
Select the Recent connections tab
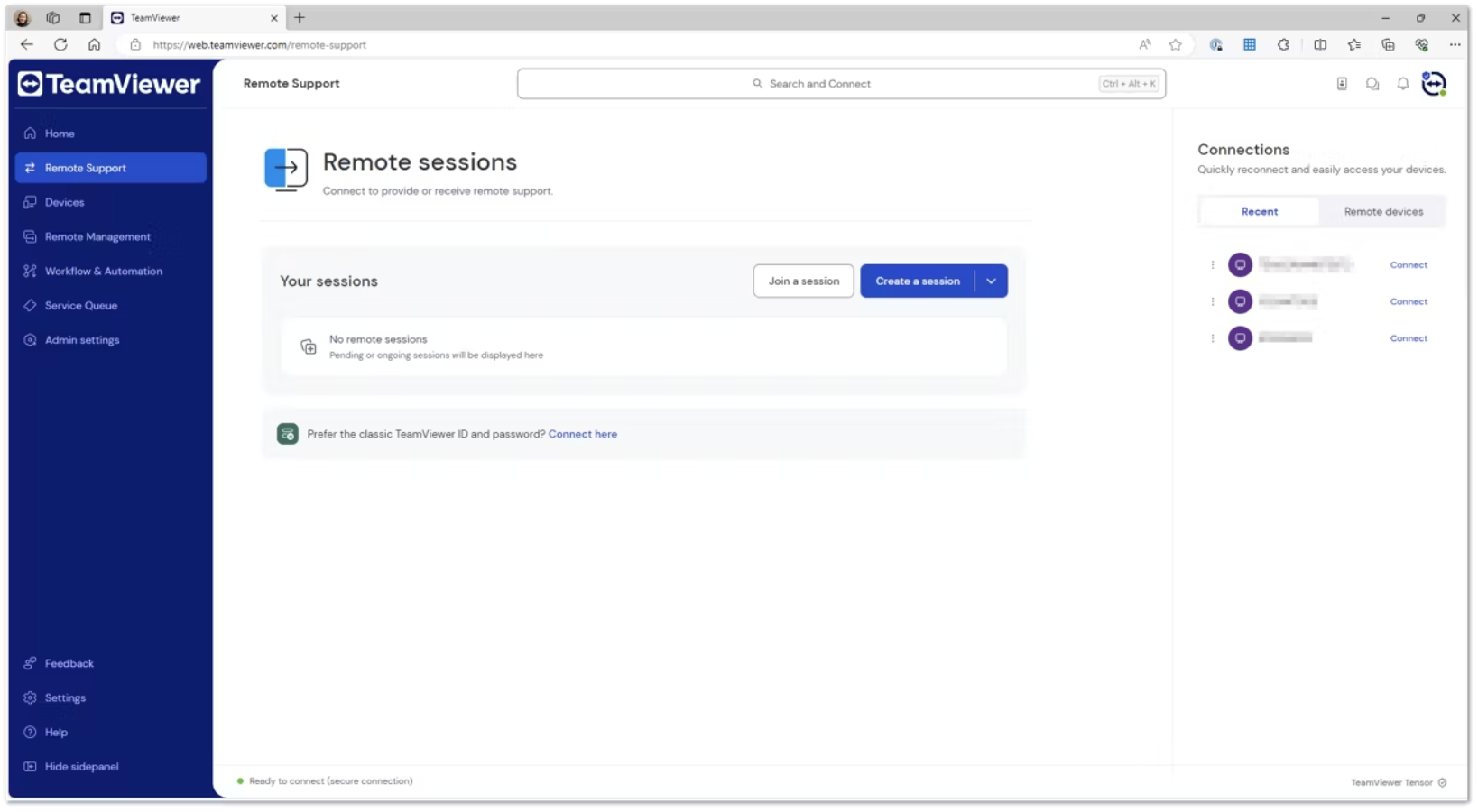coord(1259,212)
